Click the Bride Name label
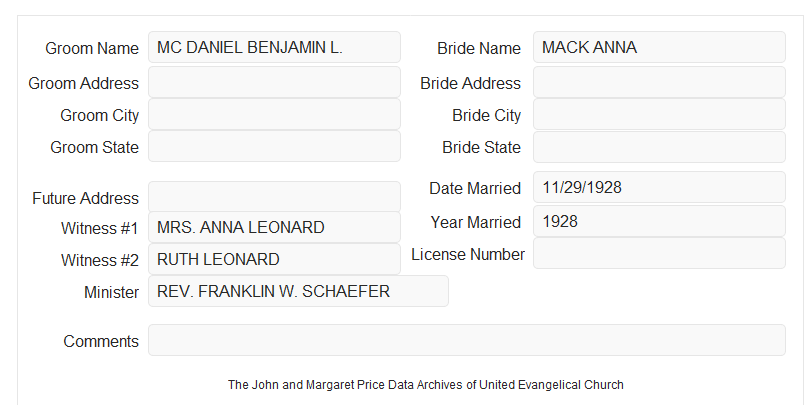The image size is (805, 405). 479,48
